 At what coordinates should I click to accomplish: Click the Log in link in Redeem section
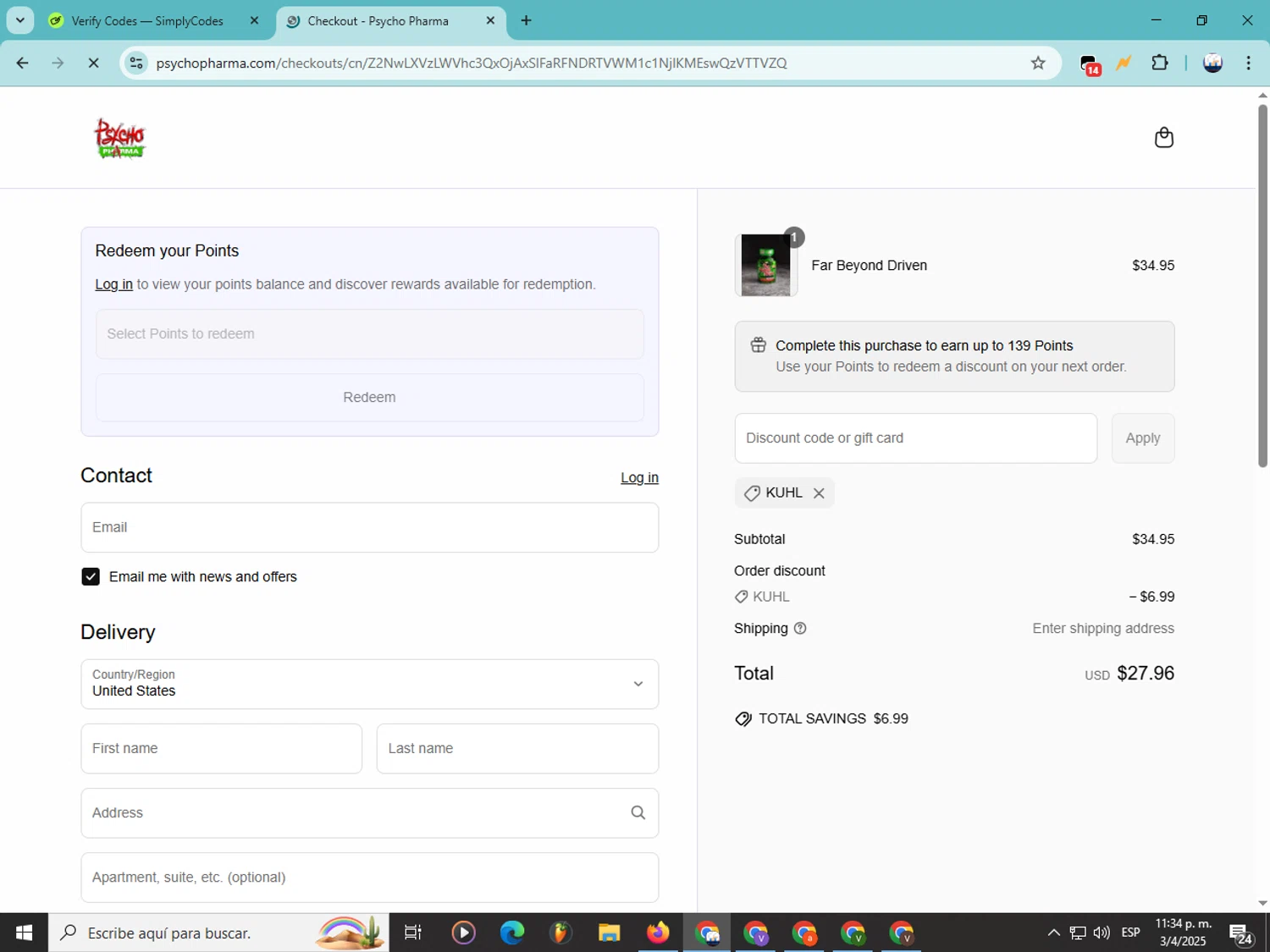click(113, 284)
